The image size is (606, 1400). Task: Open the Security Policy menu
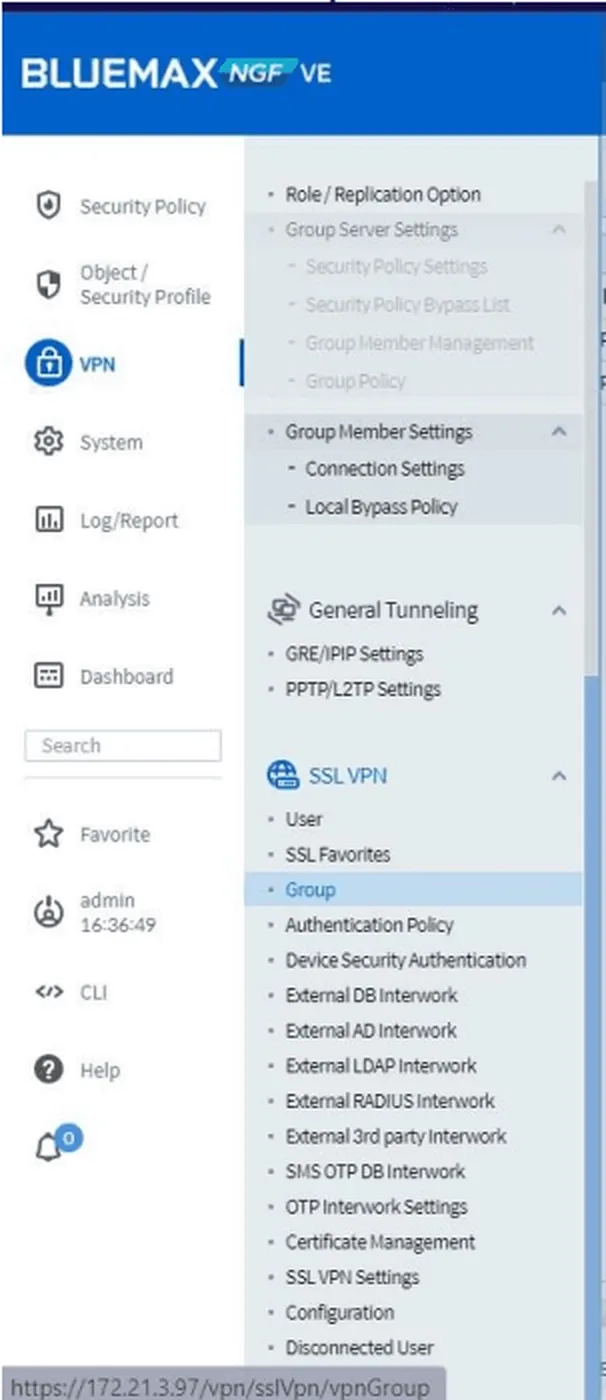[x=142, y=206]
